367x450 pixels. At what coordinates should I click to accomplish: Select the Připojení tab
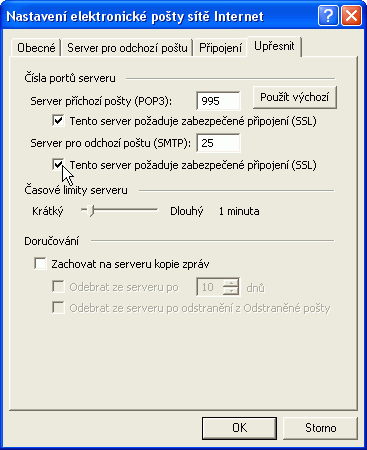220,48
